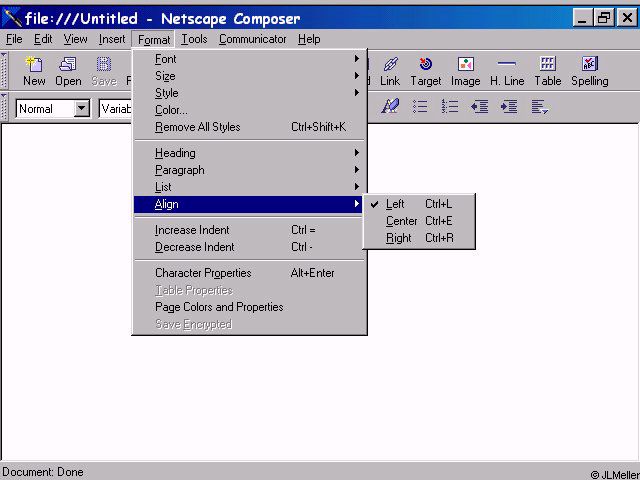Choose Decrease Indent from the menu
The width and height of the screenshot is (640, 480).
pyautogui.click(x=249, y=247)
